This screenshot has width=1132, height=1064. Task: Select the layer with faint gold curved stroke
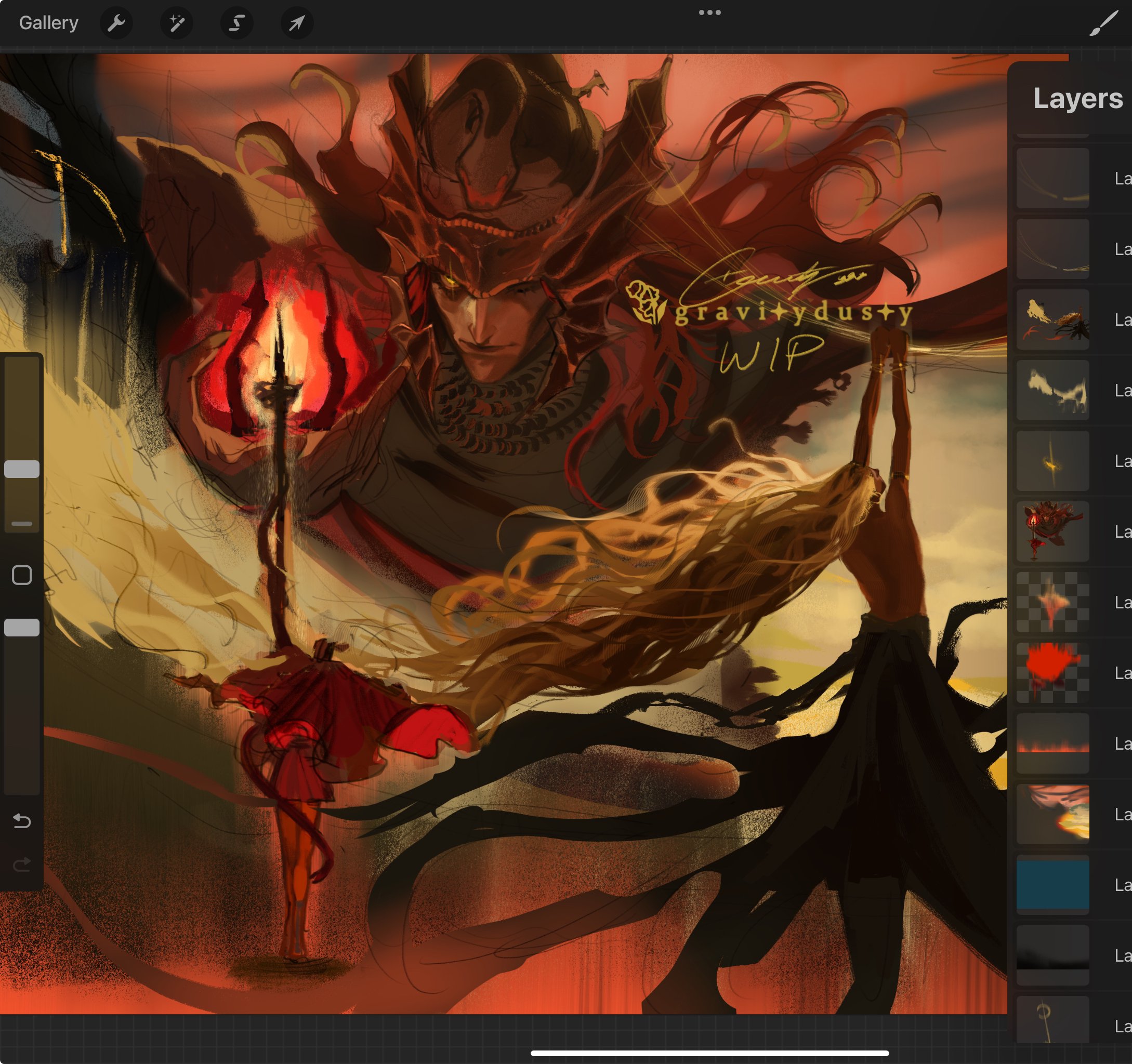[1052, 178]
